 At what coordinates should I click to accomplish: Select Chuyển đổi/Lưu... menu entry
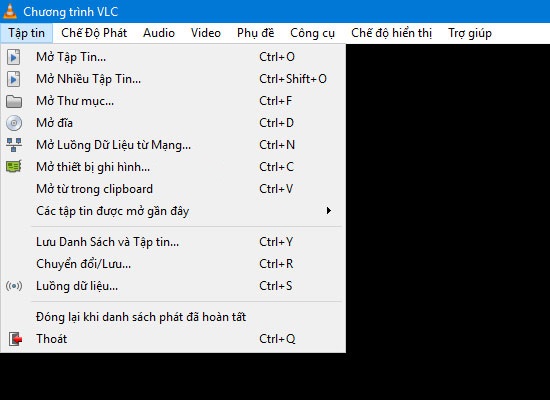click(x=173, y=264)
